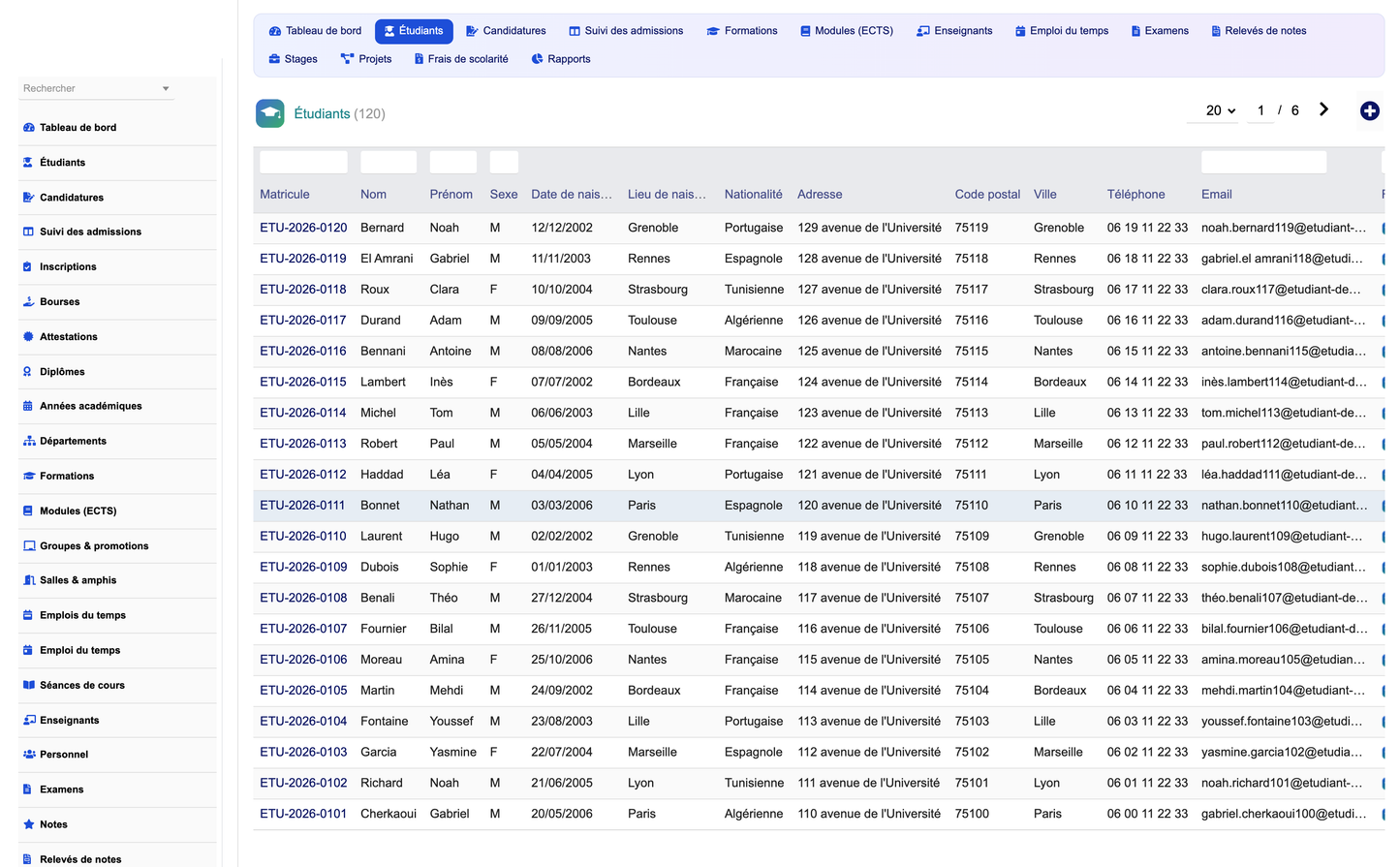Image resolution: width=1400 pixels, height=867 pixels.
Task: Click the Diplômes sidebar icon
Action: (28, 371)
